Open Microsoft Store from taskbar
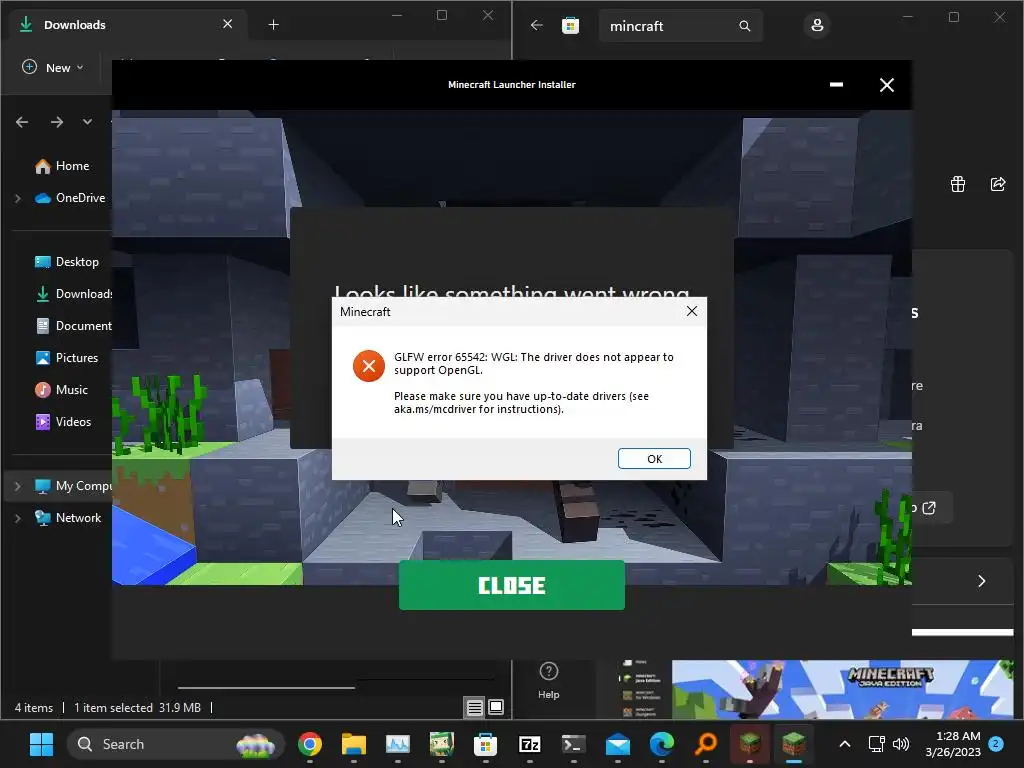This screenshot has width=1024, height=768. click(485, 744)
